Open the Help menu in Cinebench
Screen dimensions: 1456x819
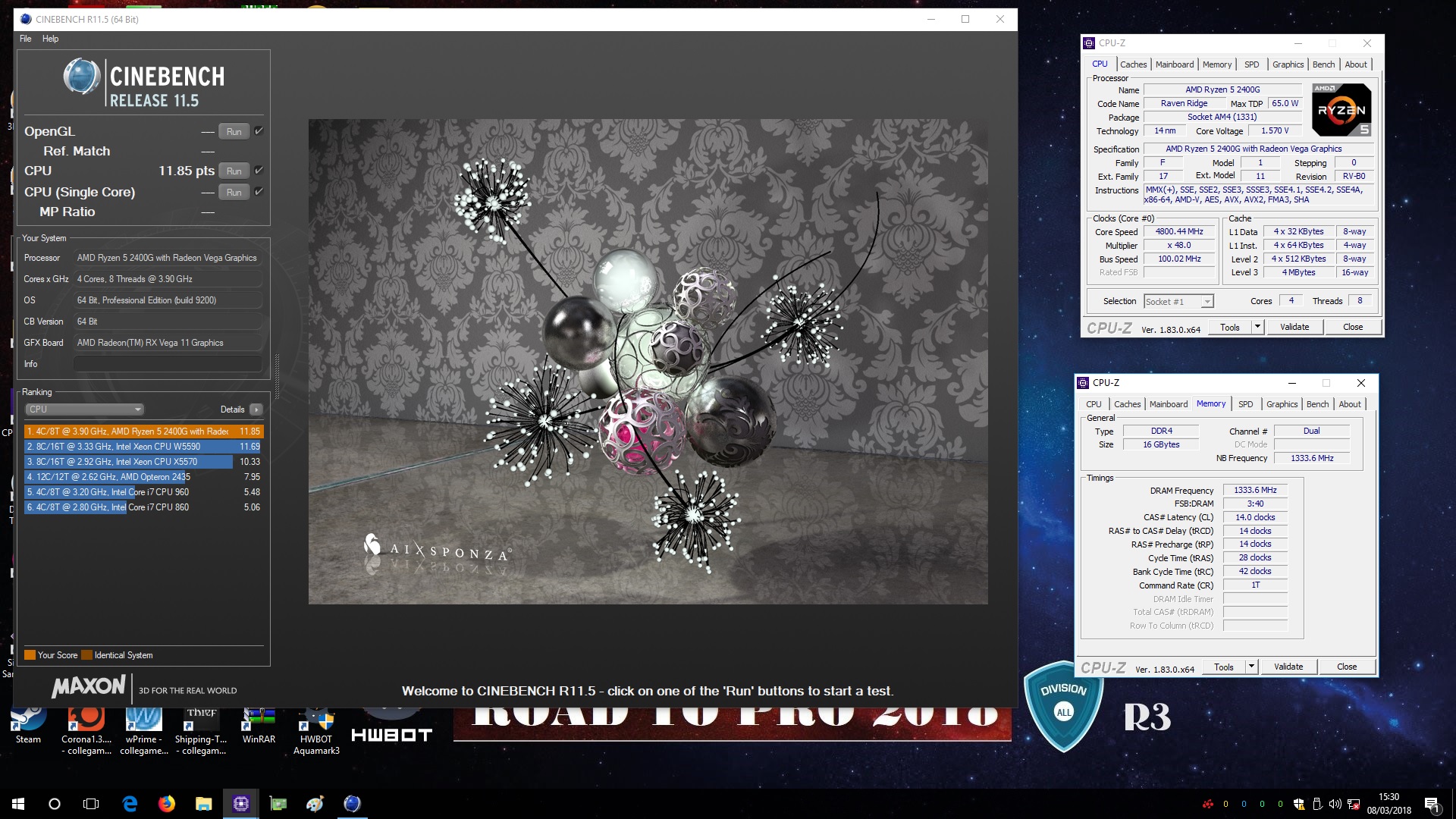point(50,39)
